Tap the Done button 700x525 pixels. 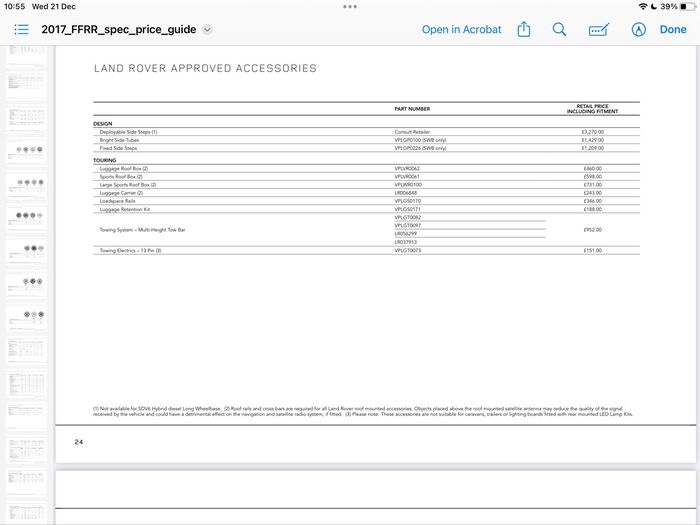coord(673,29)
